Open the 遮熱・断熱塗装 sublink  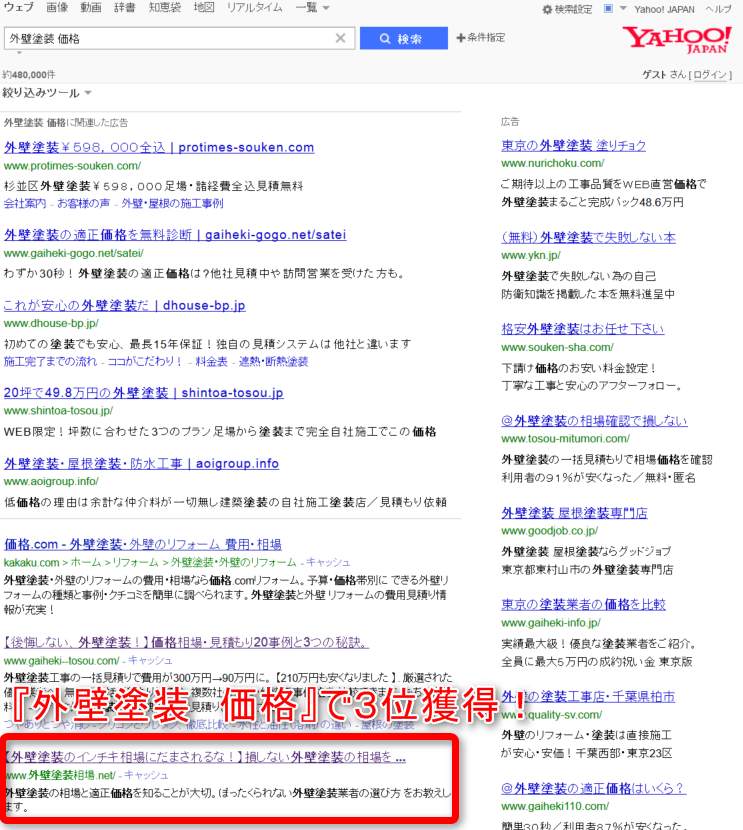tap(274, 362)
